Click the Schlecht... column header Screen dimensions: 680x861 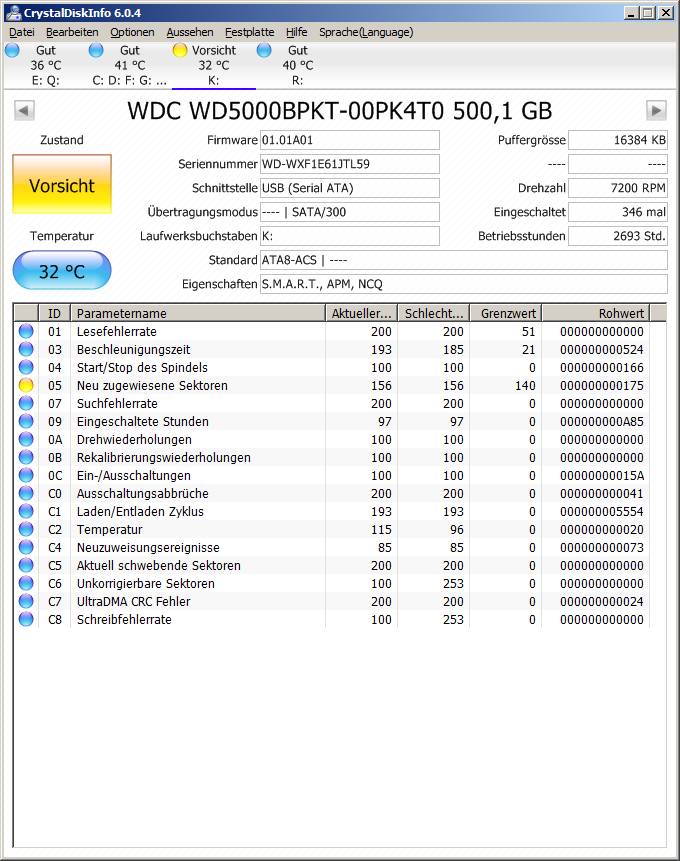(434, 313)
